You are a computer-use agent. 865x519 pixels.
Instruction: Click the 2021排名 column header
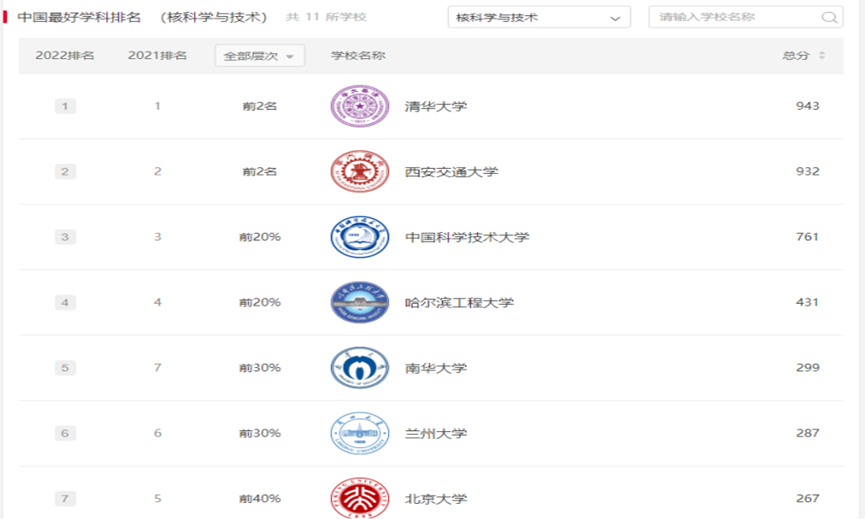pyautogui.click(x=157, y=55)
